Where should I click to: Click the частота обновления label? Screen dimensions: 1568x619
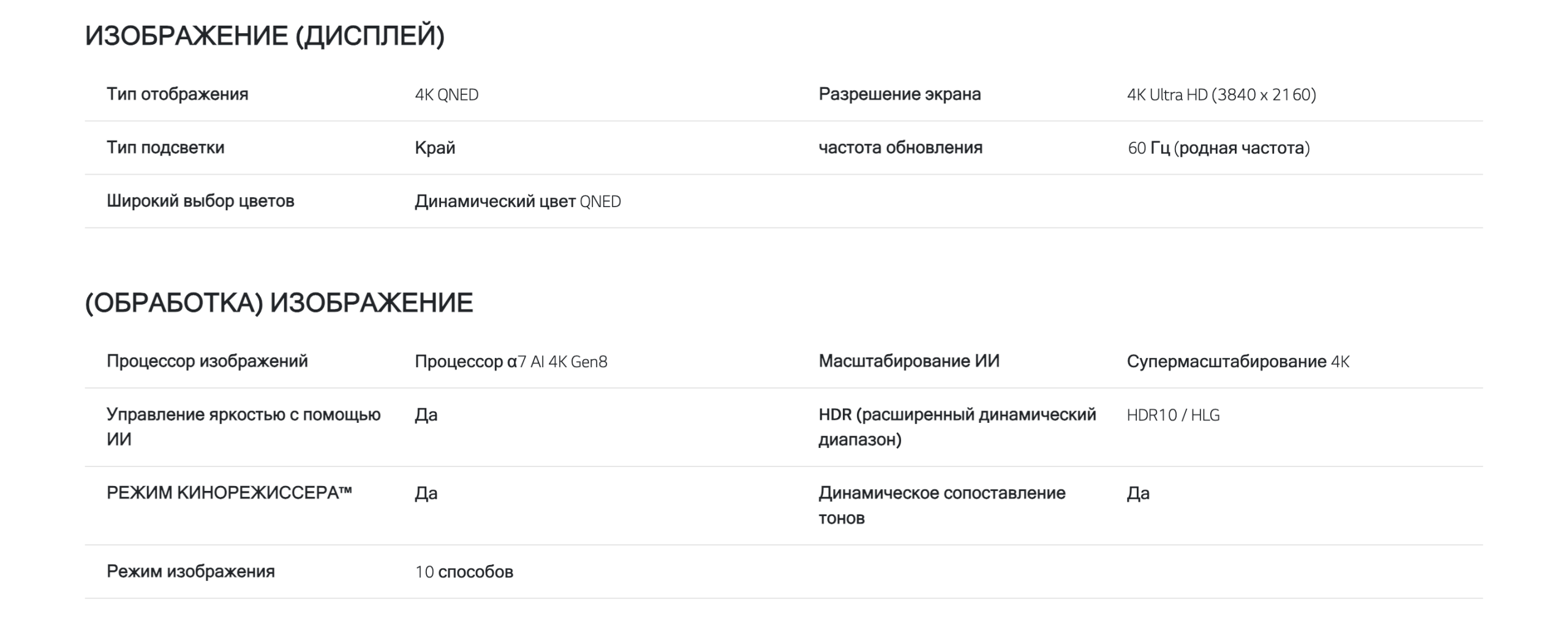pos(900,148)
